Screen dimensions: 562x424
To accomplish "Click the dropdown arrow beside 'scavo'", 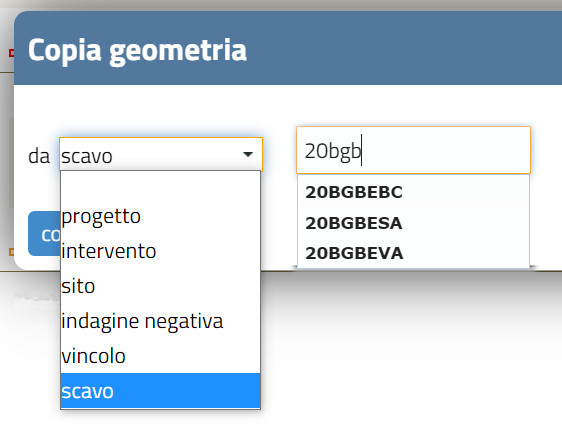I will click(x=248, y=154).
